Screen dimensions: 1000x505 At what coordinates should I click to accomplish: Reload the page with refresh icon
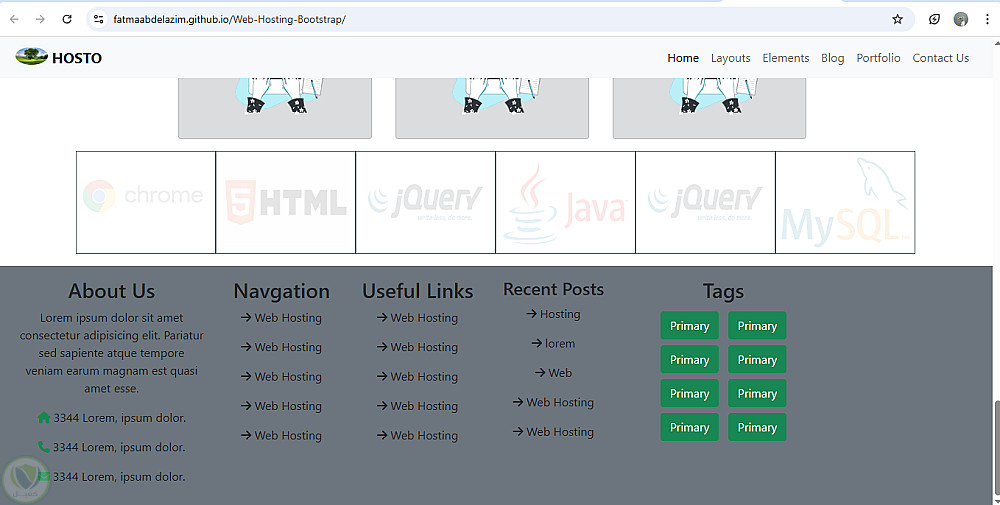click(x=67, y=19)
